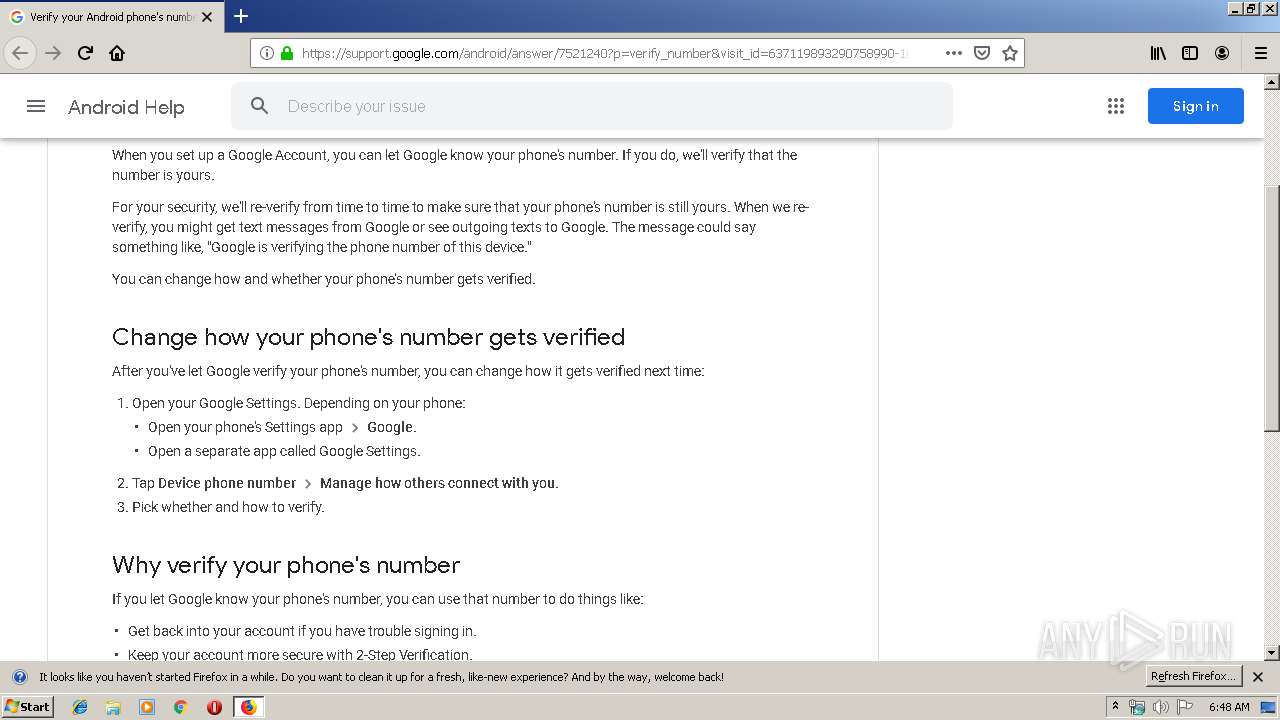Click text Manage how others connect with you
The image size is (1280, 720).
(x=438, y=483)
